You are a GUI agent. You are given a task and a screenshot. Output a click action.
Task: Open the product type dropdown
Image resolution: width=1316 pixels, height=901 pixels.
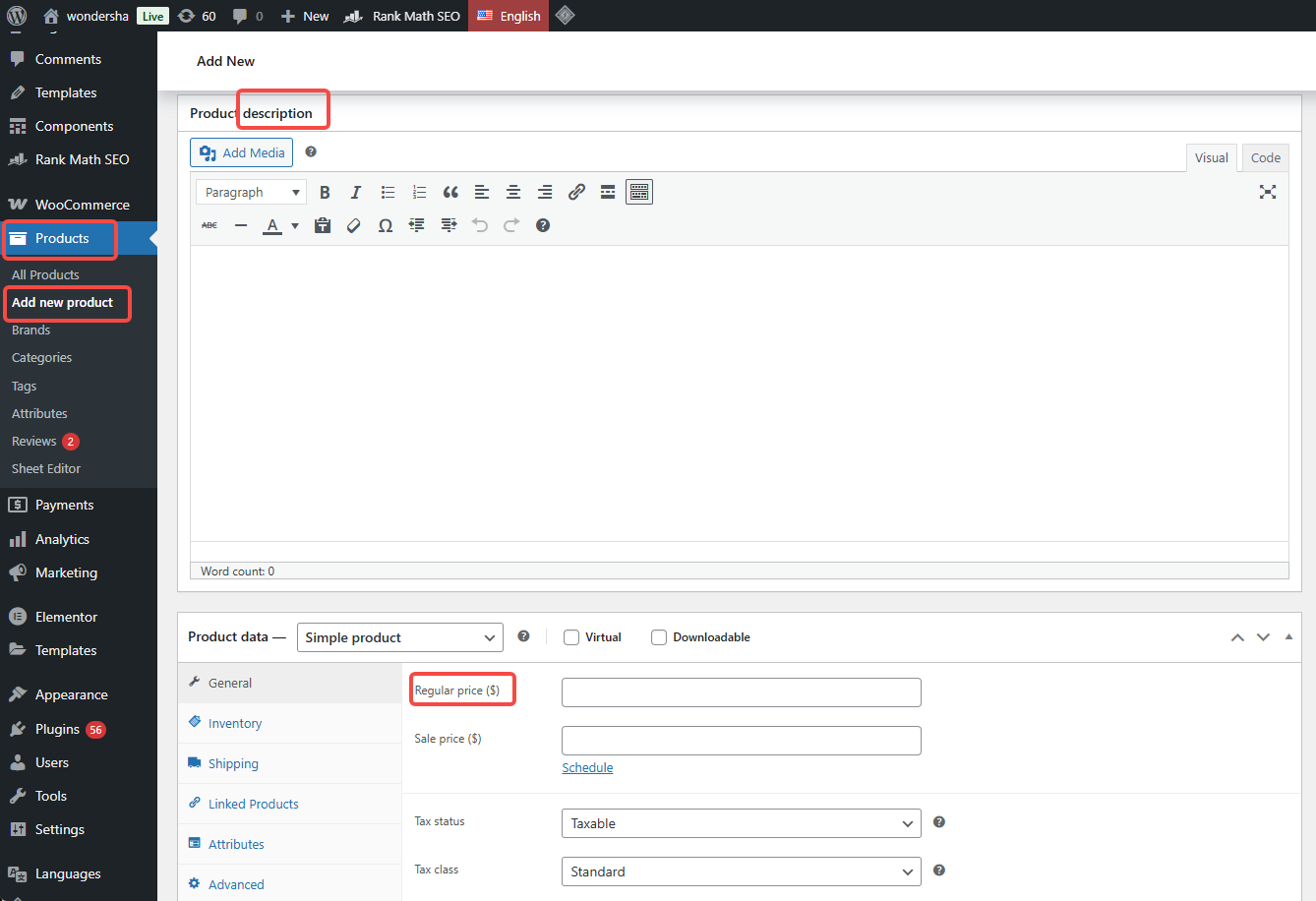click(399, 637)
